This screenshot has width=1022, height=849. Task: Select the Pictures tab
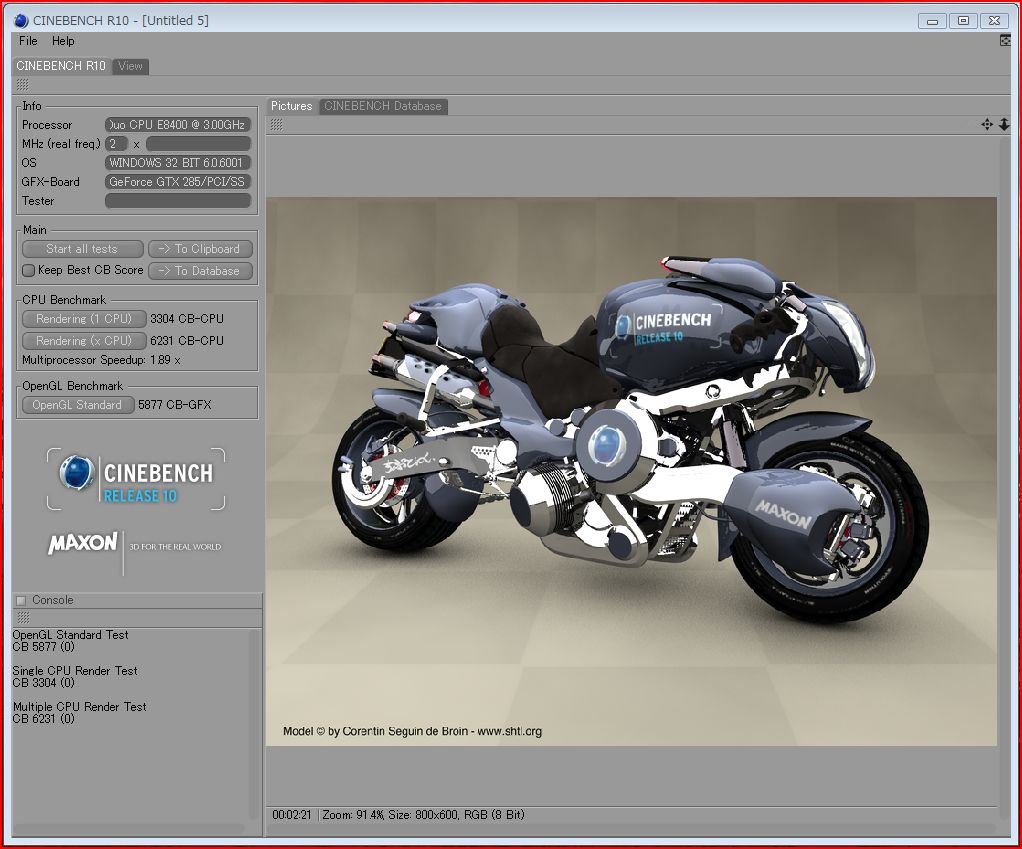click(x=291, y=106)
